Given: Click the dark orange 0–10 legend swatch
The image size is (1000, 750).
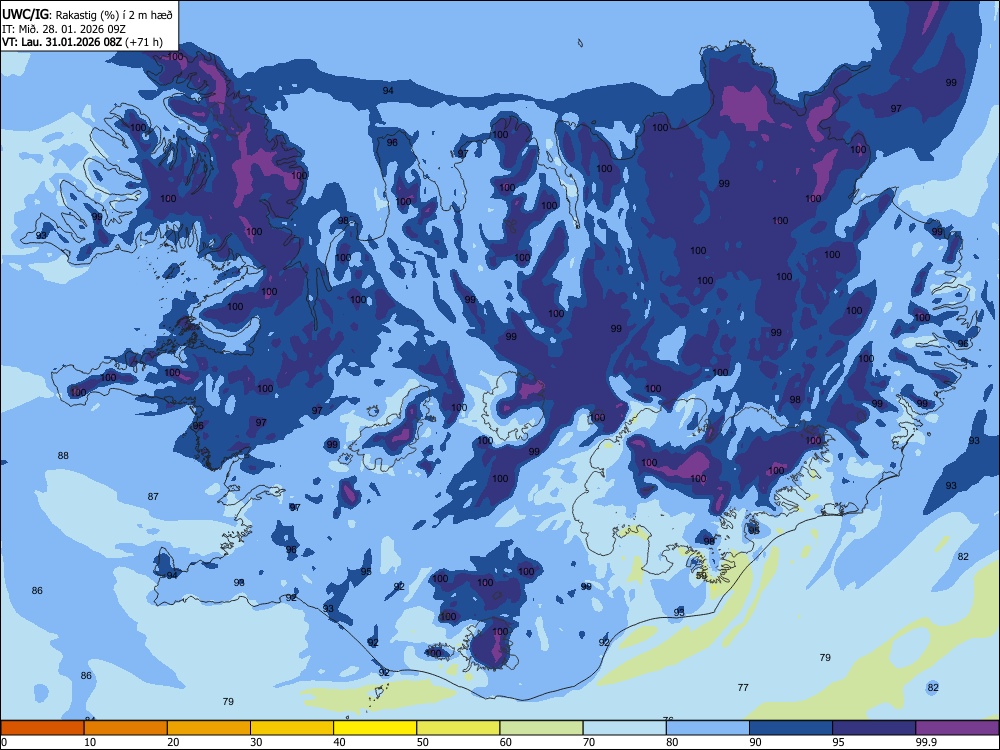Looking at the screenshot, I should (x=42, y=728).
